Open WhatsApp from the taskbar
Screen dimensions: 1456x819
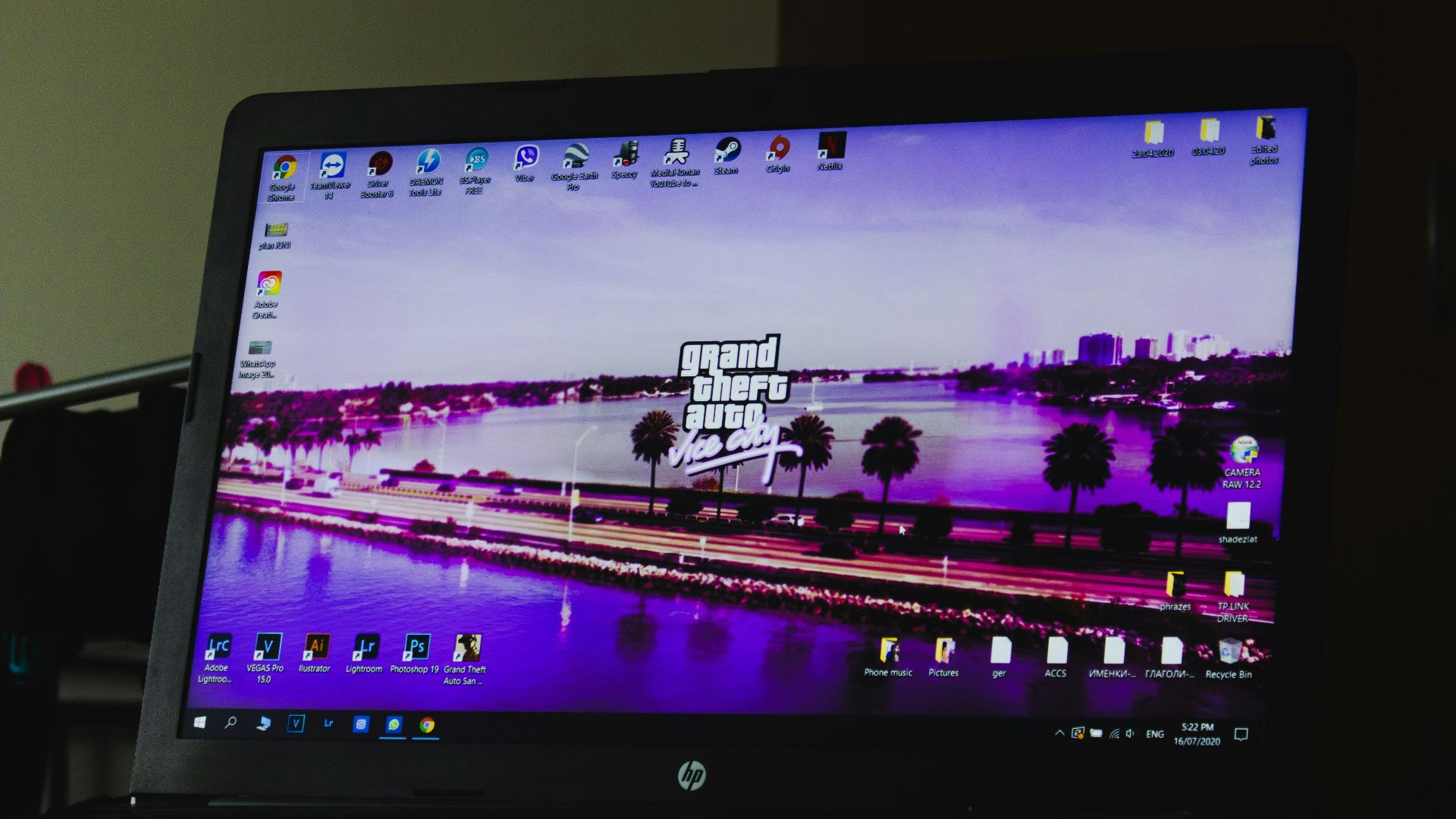coord(392,726)
